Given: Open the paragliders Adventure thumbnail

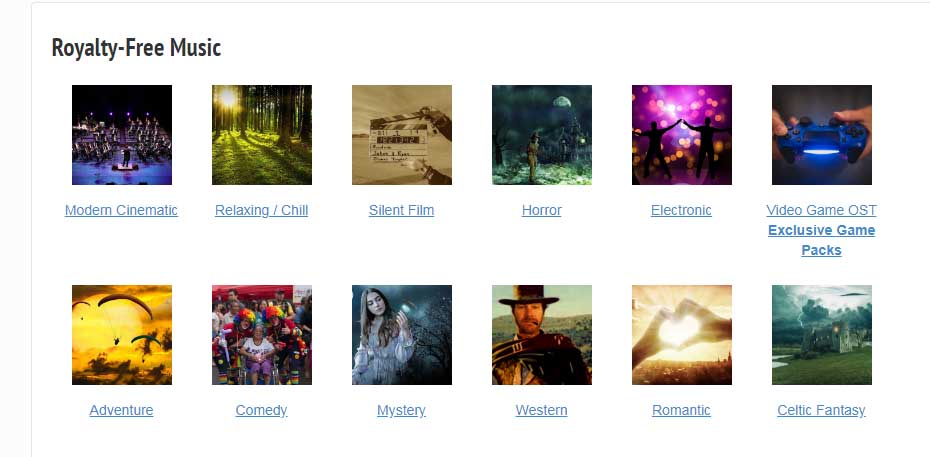Looking at the screenshot, I should click(x=122, y=335).
